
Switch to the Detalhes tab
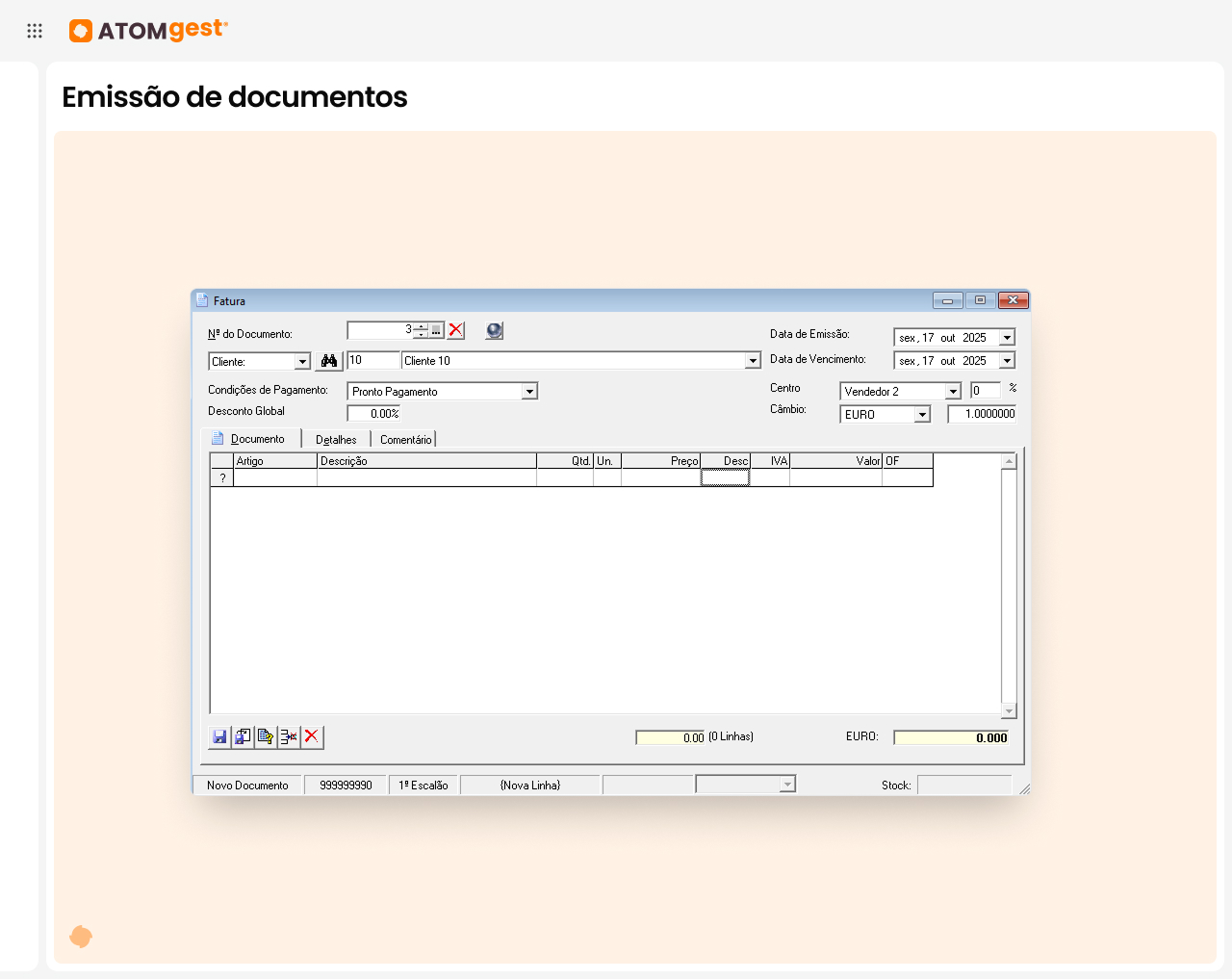336,440
